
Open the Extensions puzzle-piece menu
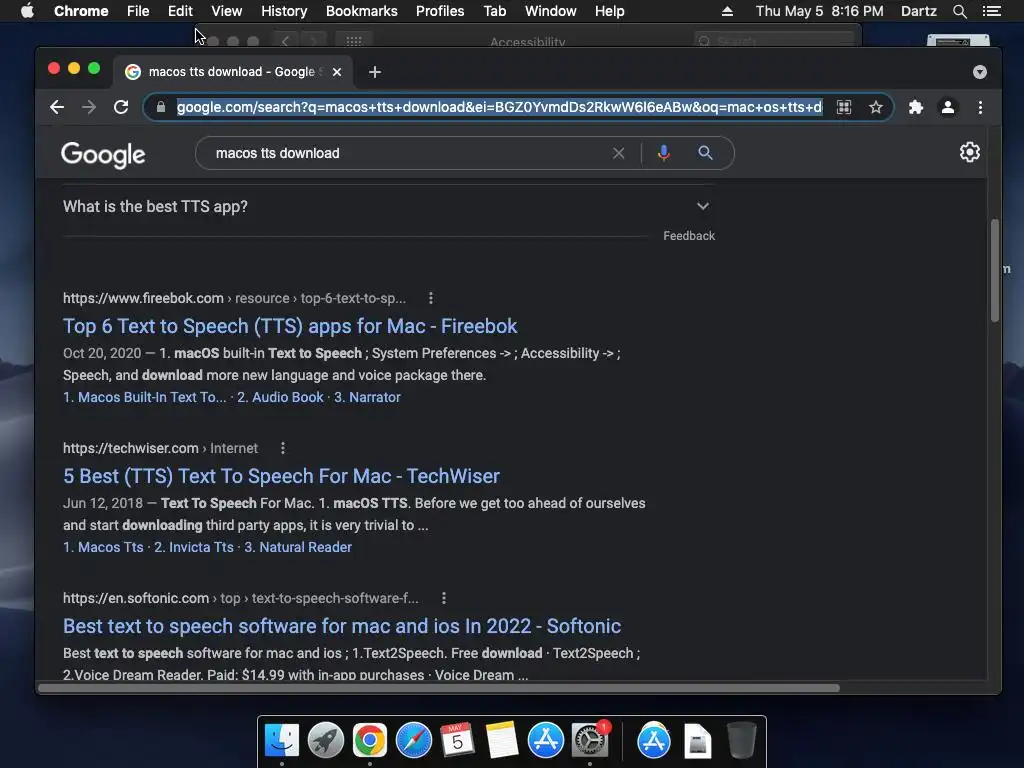click(x=916, y=107)
